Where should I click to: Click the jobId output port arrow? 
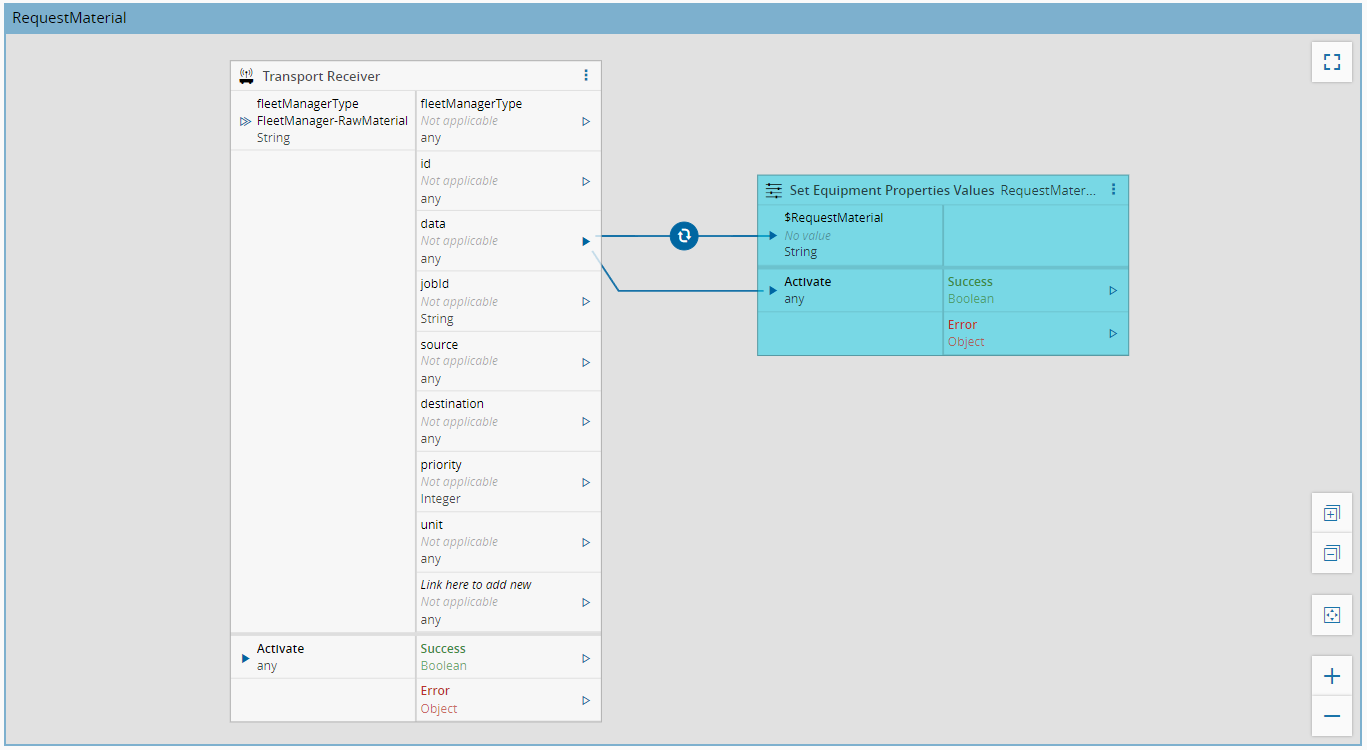pyautogui.click(x=586, y=301)
